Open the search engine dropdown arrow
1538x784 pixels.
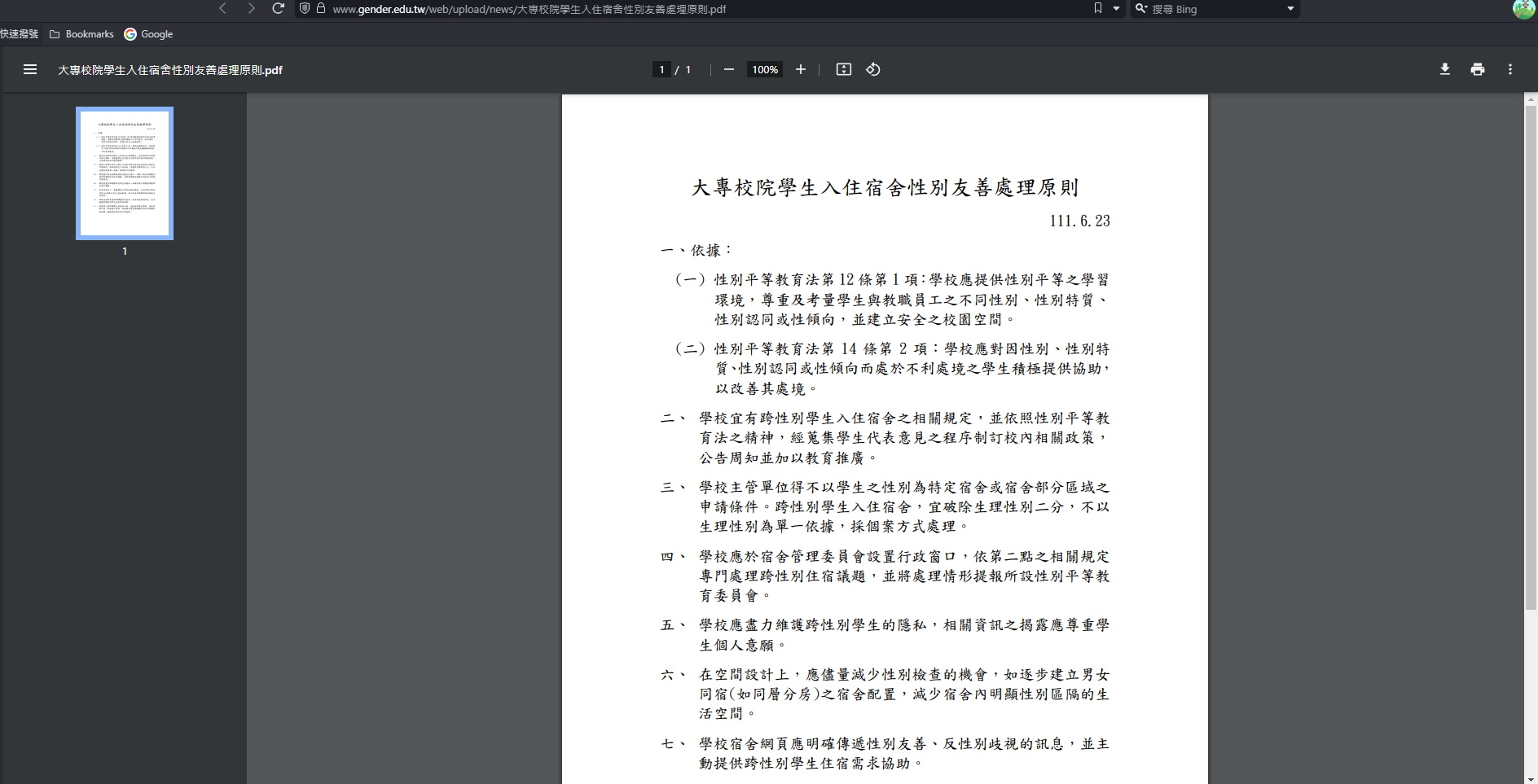pyautogui.click(x=1290, y=8)
